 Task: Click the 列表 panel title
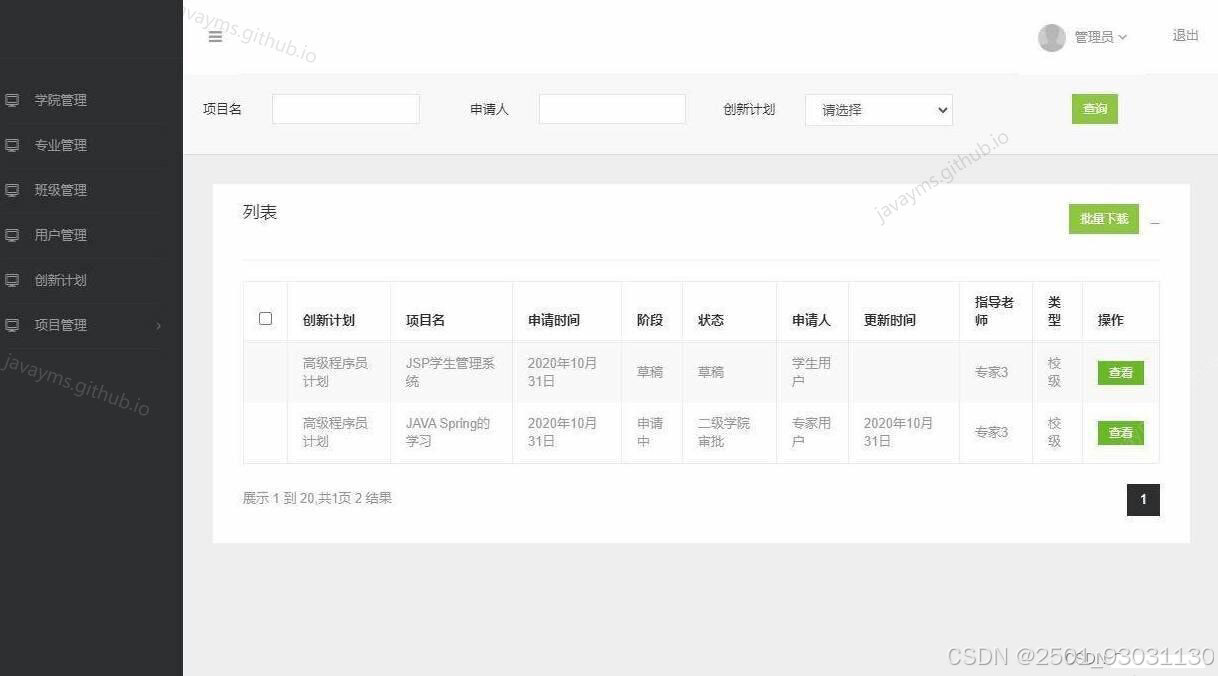point(260,212)
